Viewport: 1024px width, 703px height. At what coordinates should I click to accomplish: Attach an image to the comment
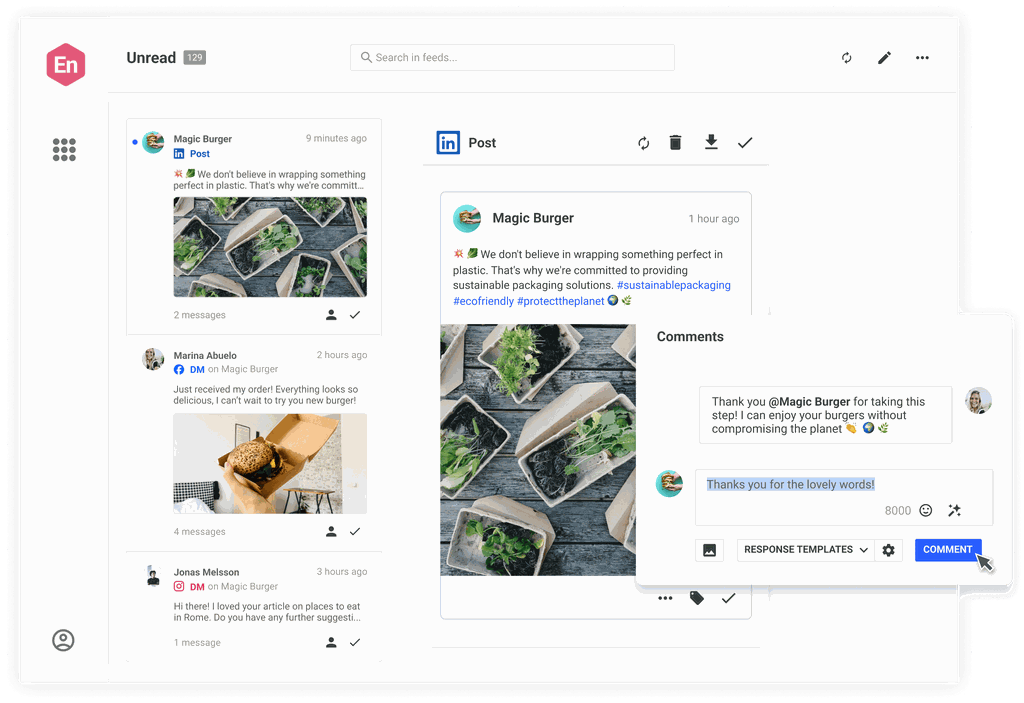click(x=709, y=550)
